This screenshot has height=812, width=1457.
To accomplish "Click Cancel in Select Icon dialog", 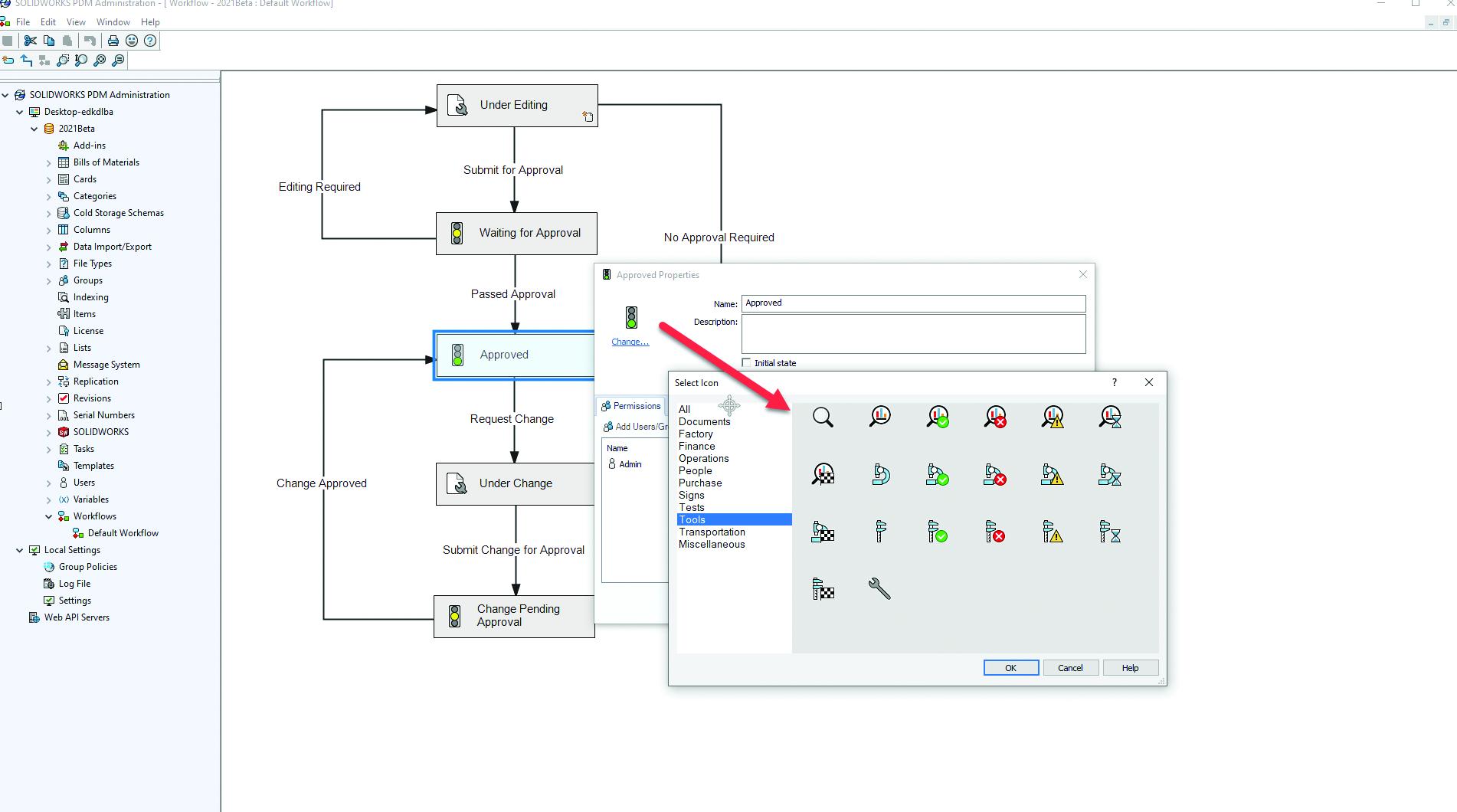I will click(1070, 668).
